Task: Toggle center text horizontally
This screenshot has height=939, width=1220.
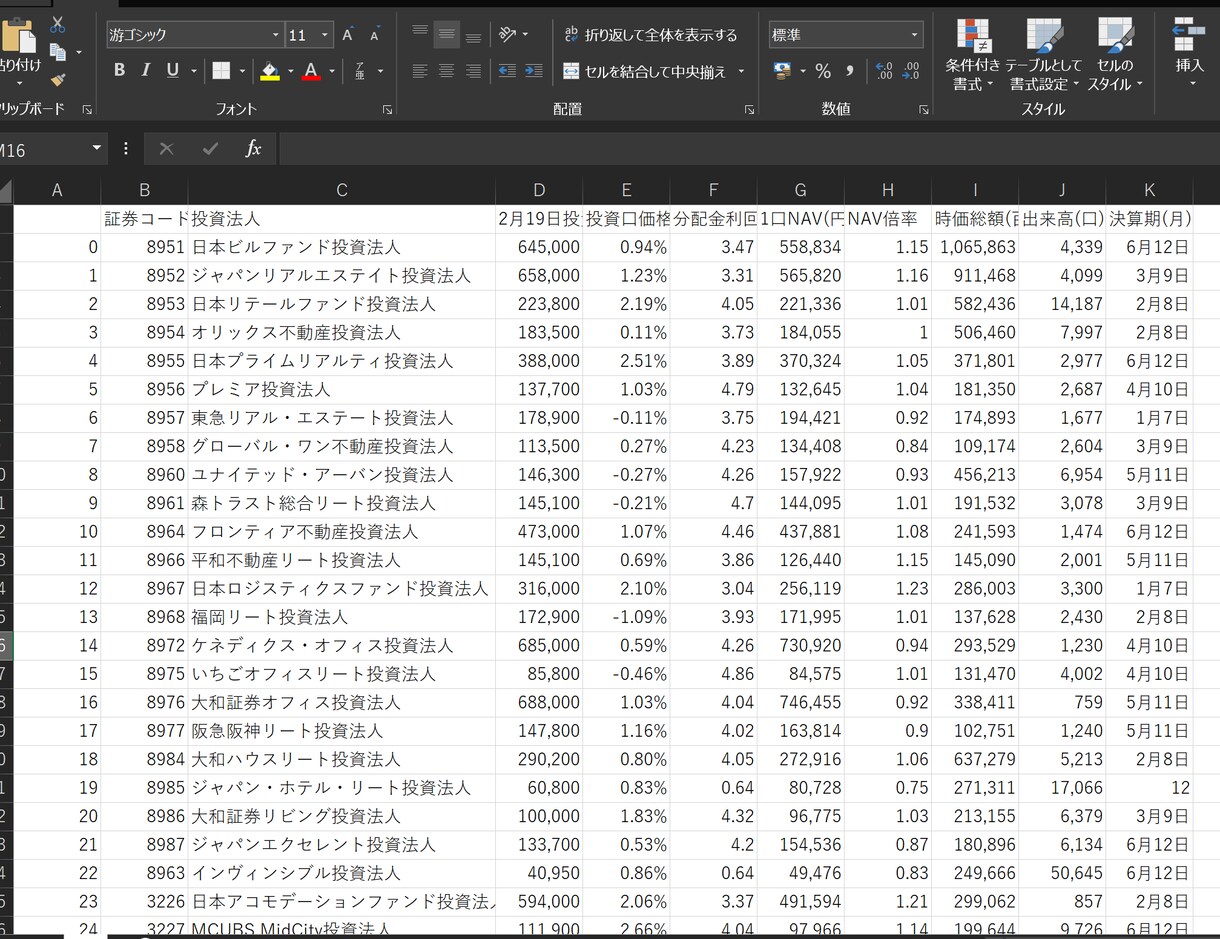Action: 446,71
